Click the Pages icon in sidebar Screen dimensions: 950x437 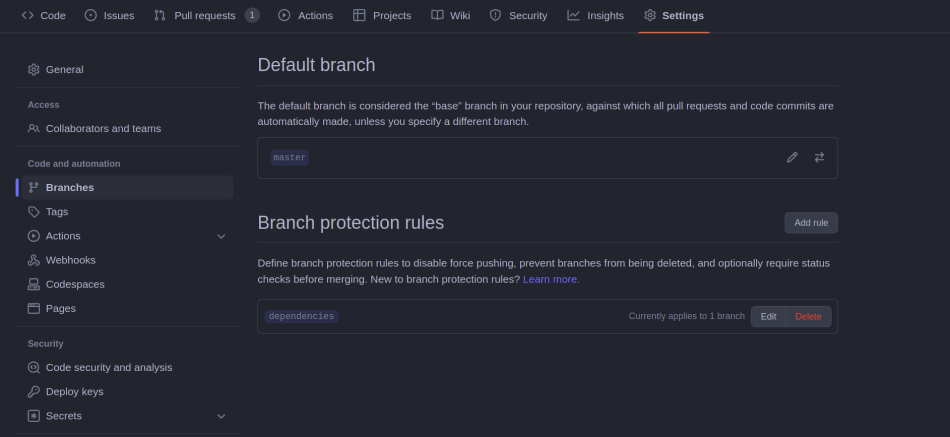pos(34,308)
